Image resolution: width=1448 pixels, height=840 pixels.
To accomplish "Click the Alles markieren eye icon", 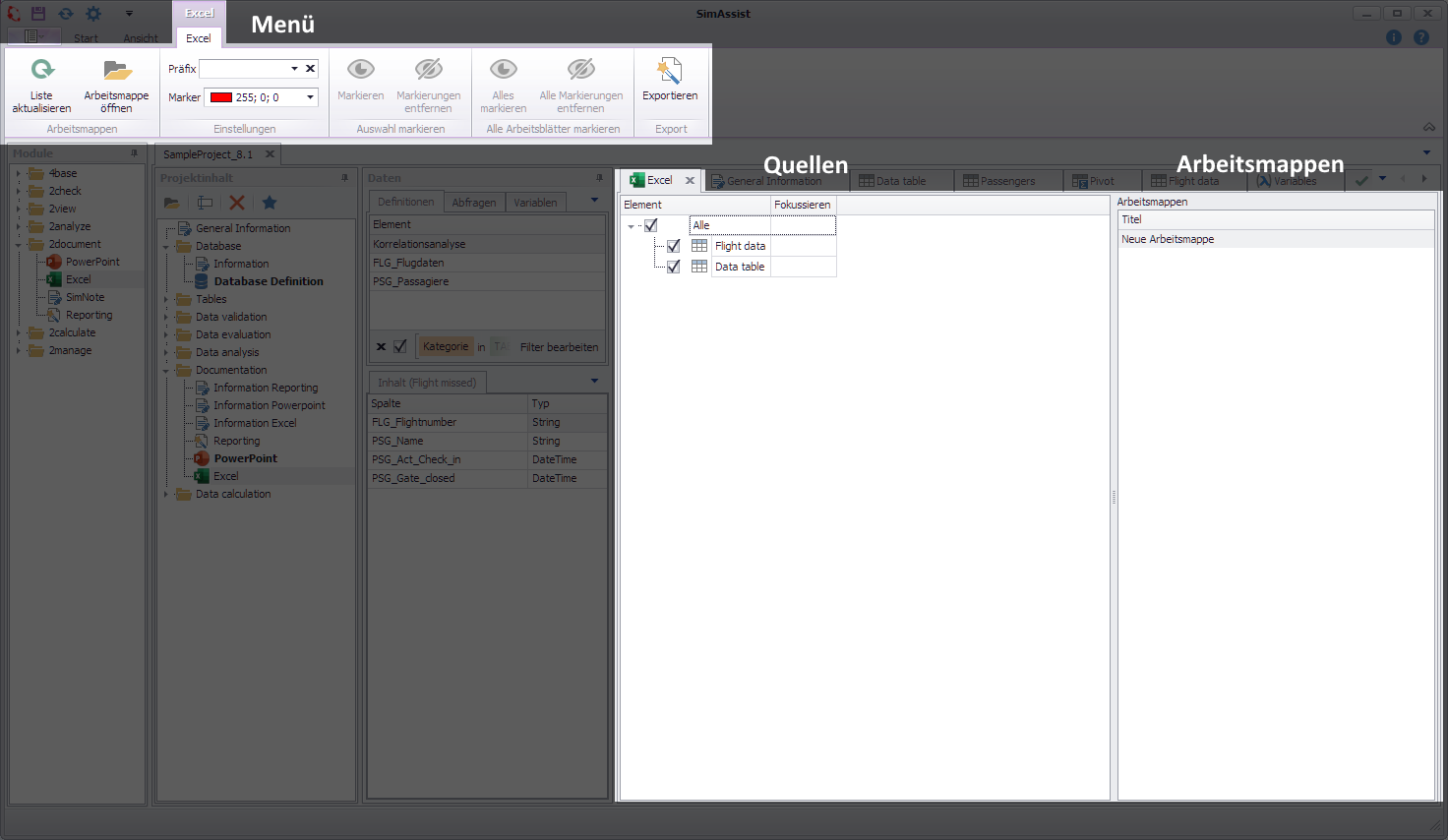I will 504,70.
